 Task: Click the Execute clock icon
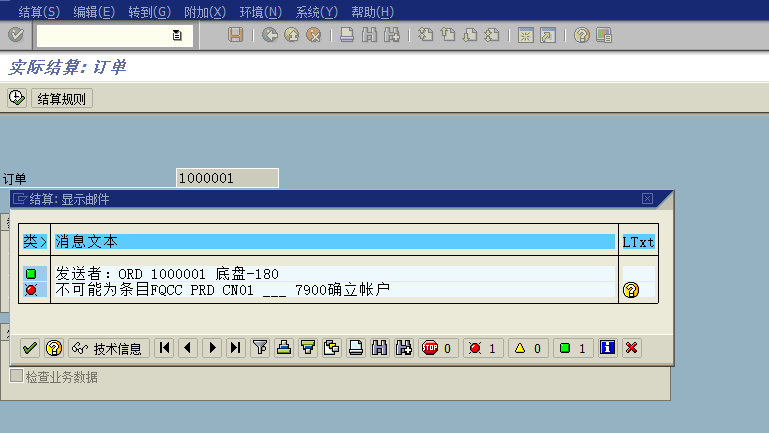pos(17,98)
